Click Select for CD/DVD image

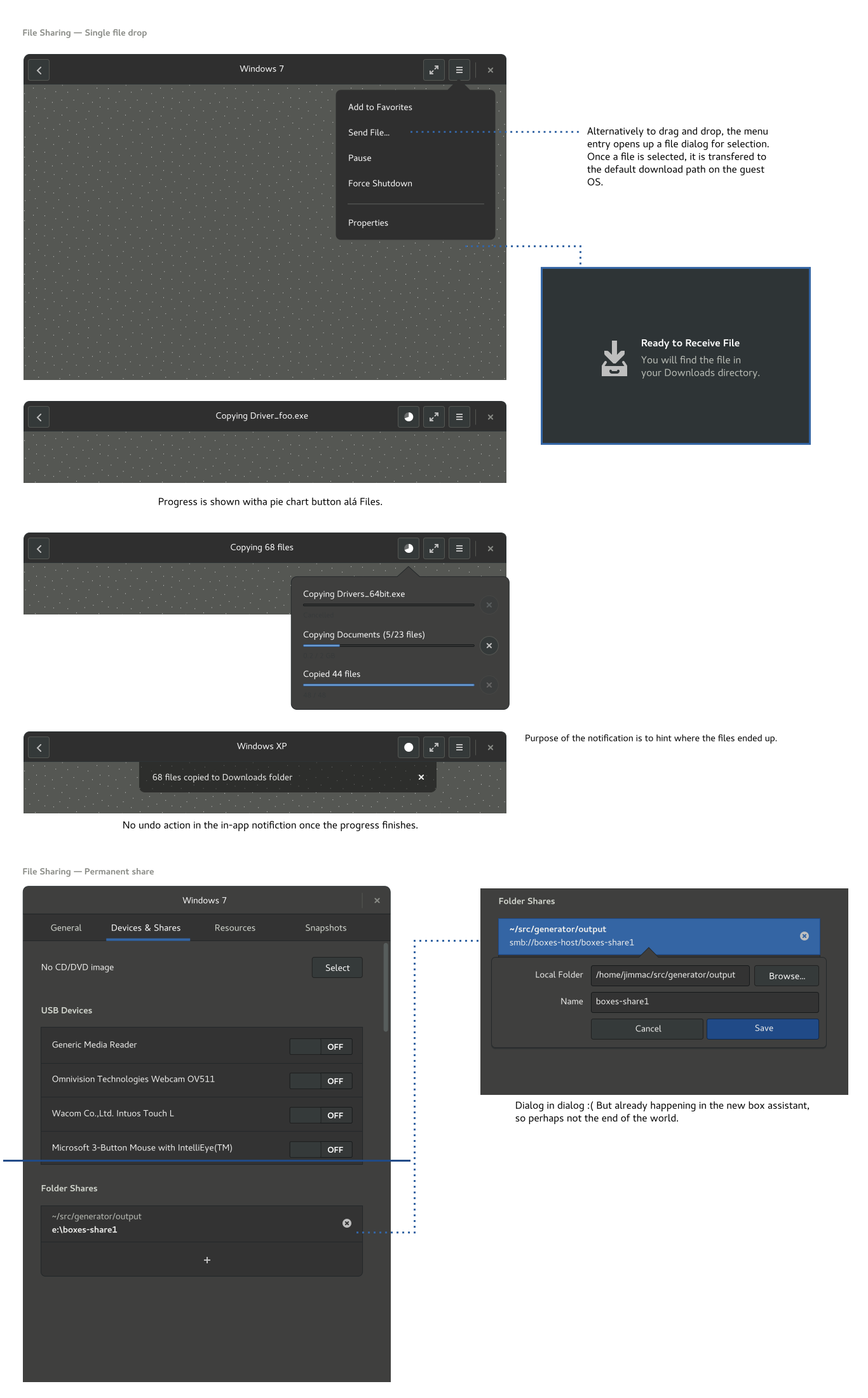(337, 968)
